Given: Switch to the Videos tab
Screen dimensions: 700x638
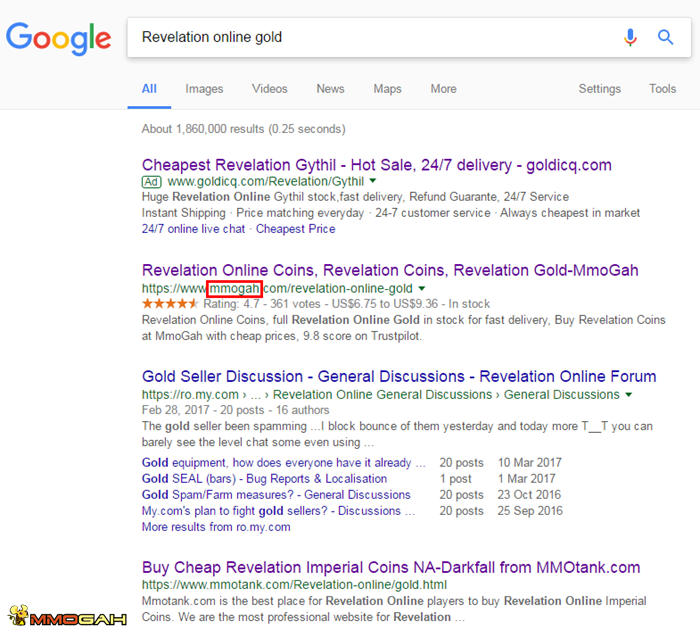Looking at the screenshot, I should (270, 89).
